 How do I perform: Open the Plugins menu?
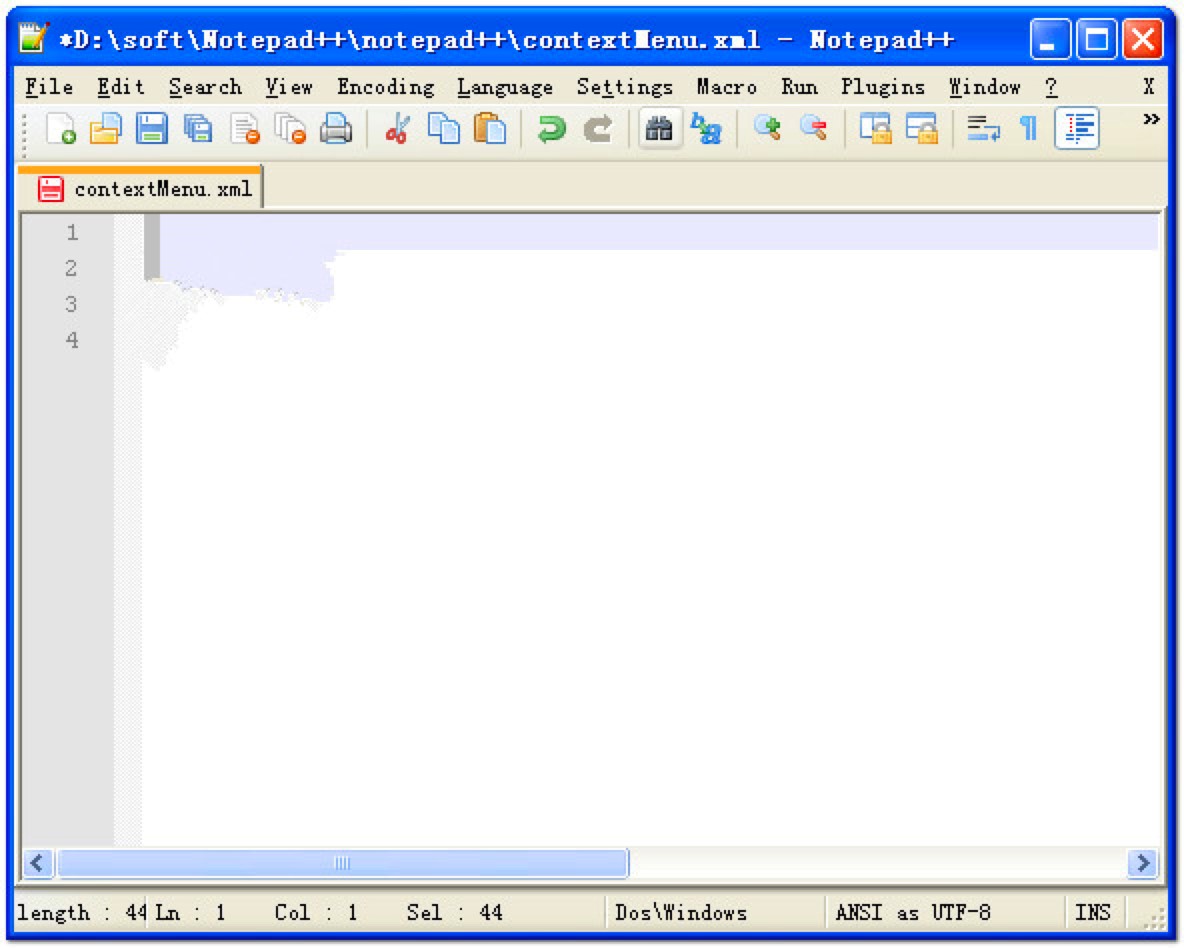click(x=884, y=87)
